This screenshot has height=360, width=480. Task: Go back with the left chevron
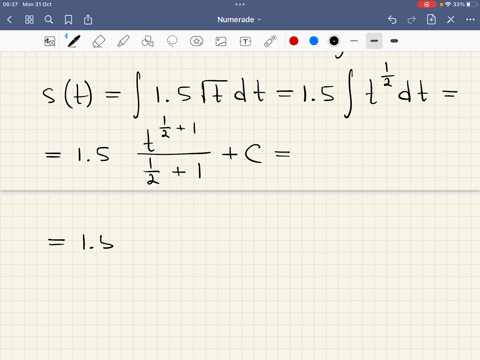tap(9, 20)
